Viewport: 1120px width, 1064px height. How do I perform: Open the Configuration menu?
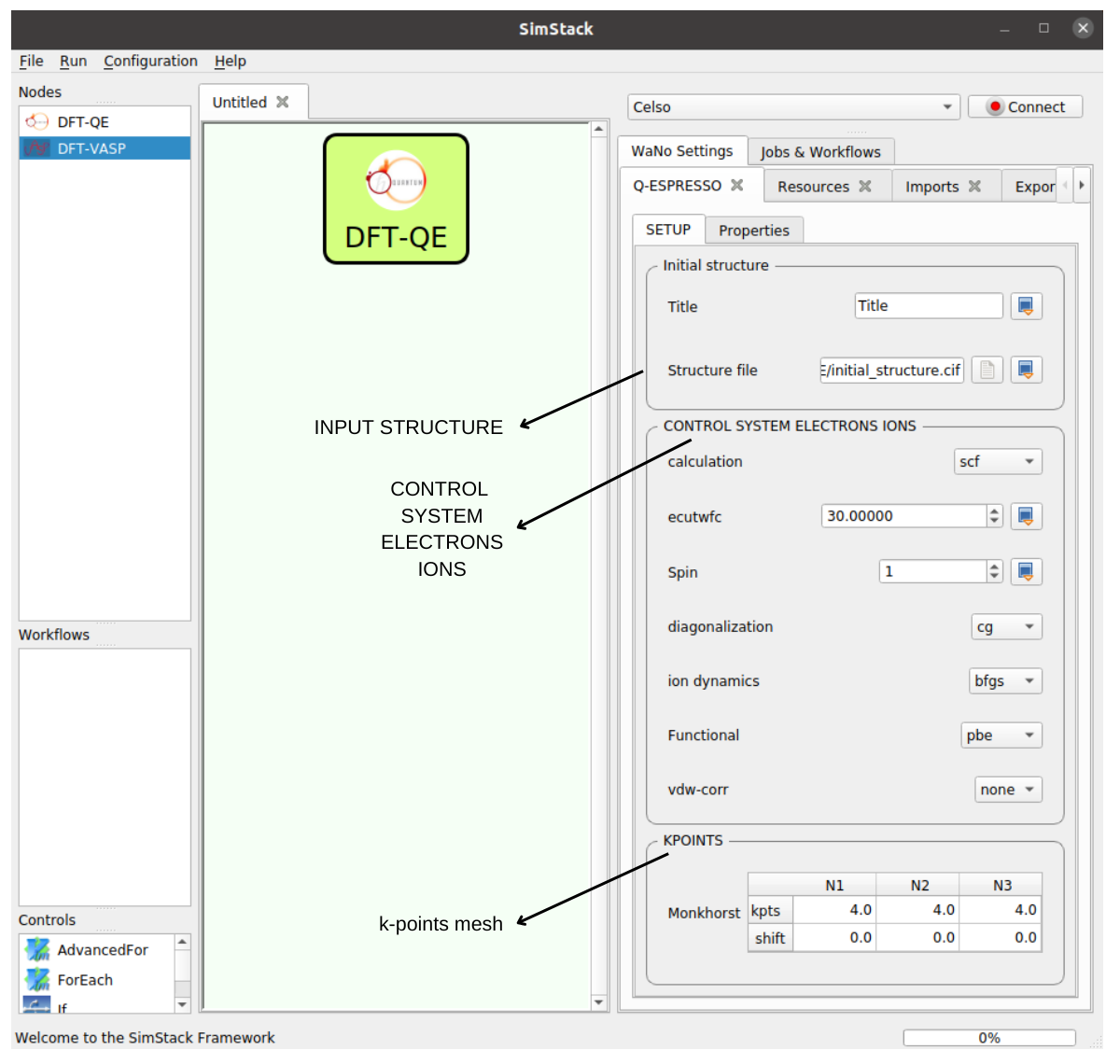(x=150, y=61)
